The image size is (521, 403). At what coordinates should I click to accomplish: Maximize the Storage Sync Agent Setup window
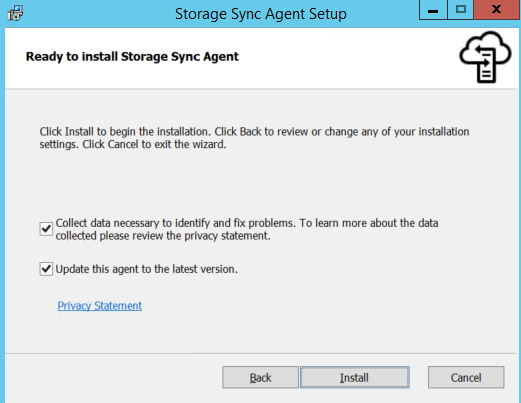[x=460, y=10]
